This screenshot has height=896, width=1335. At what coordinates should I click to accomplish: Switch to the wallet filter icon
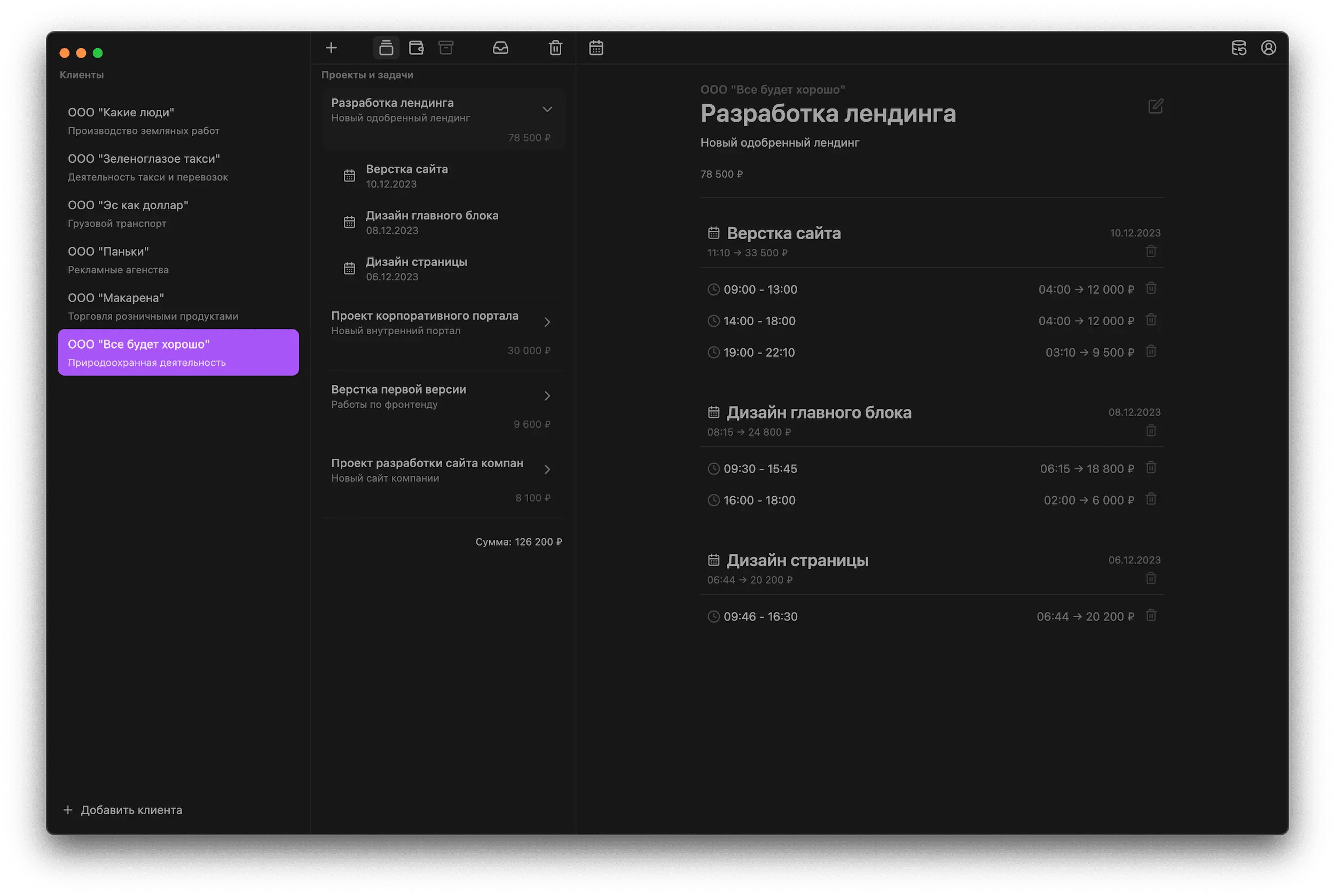coord(416,48)
